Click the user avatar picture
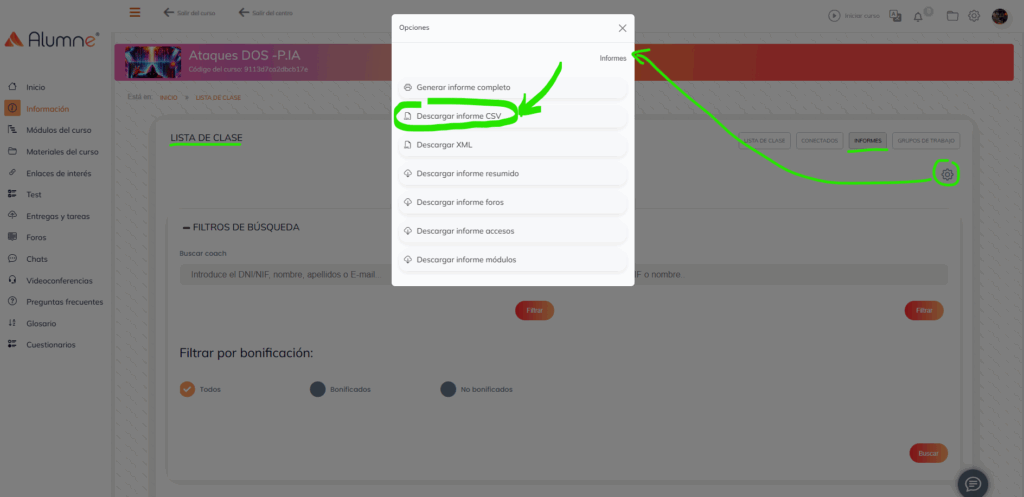1024x497 pixels. (x=999, y=16)
